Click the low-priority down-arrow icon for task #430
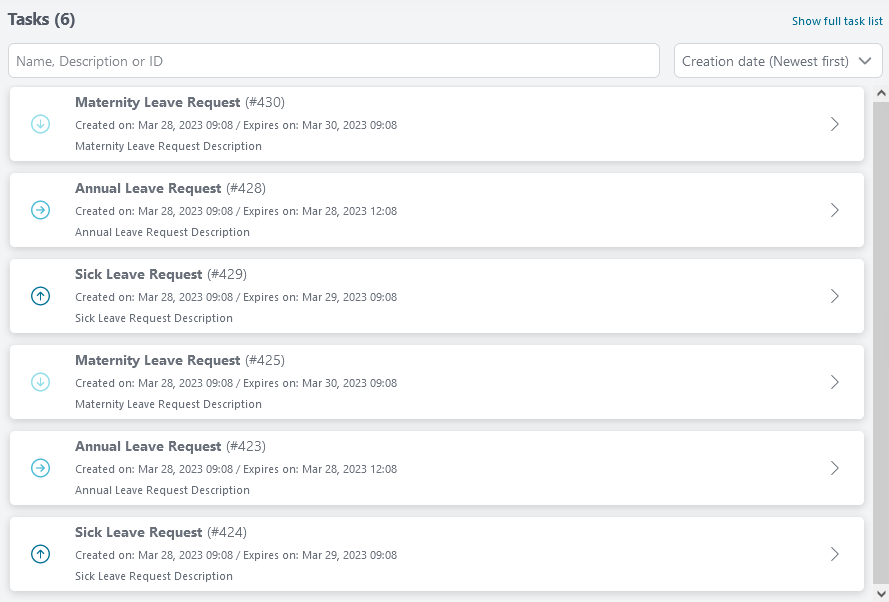Viewport: 889px width, 602px height. [40, 124]
